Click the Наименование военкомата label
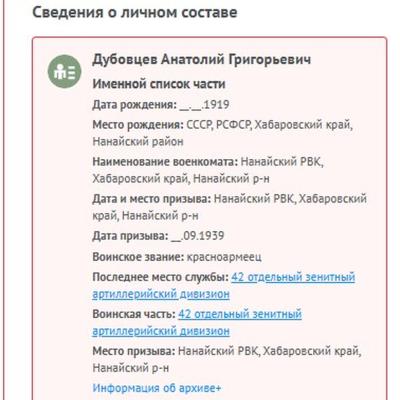Image resolution: width=400 pixels, height=400 pixels. pyautogui.click(x=165, y=162)
